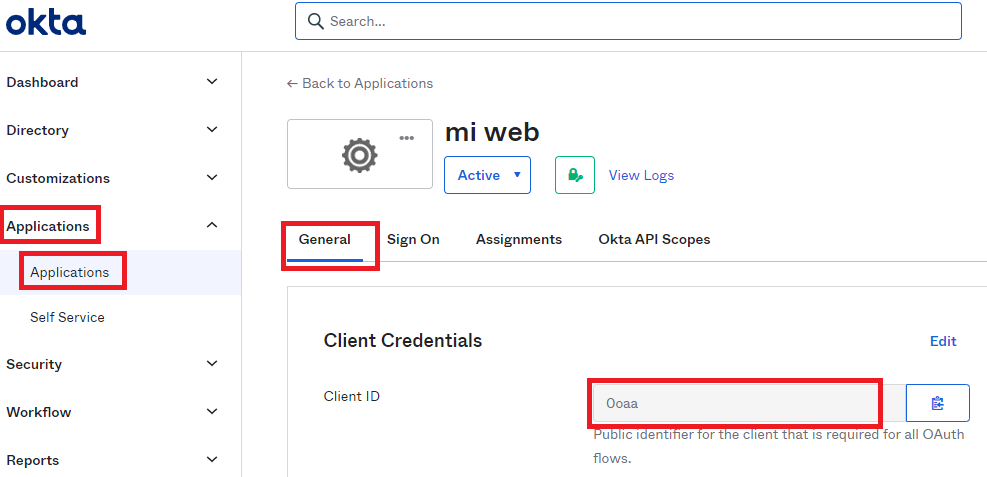Open the app gear logo image
Image resolution: width=987 pixels, height=477 pixels.
point(359,155)
